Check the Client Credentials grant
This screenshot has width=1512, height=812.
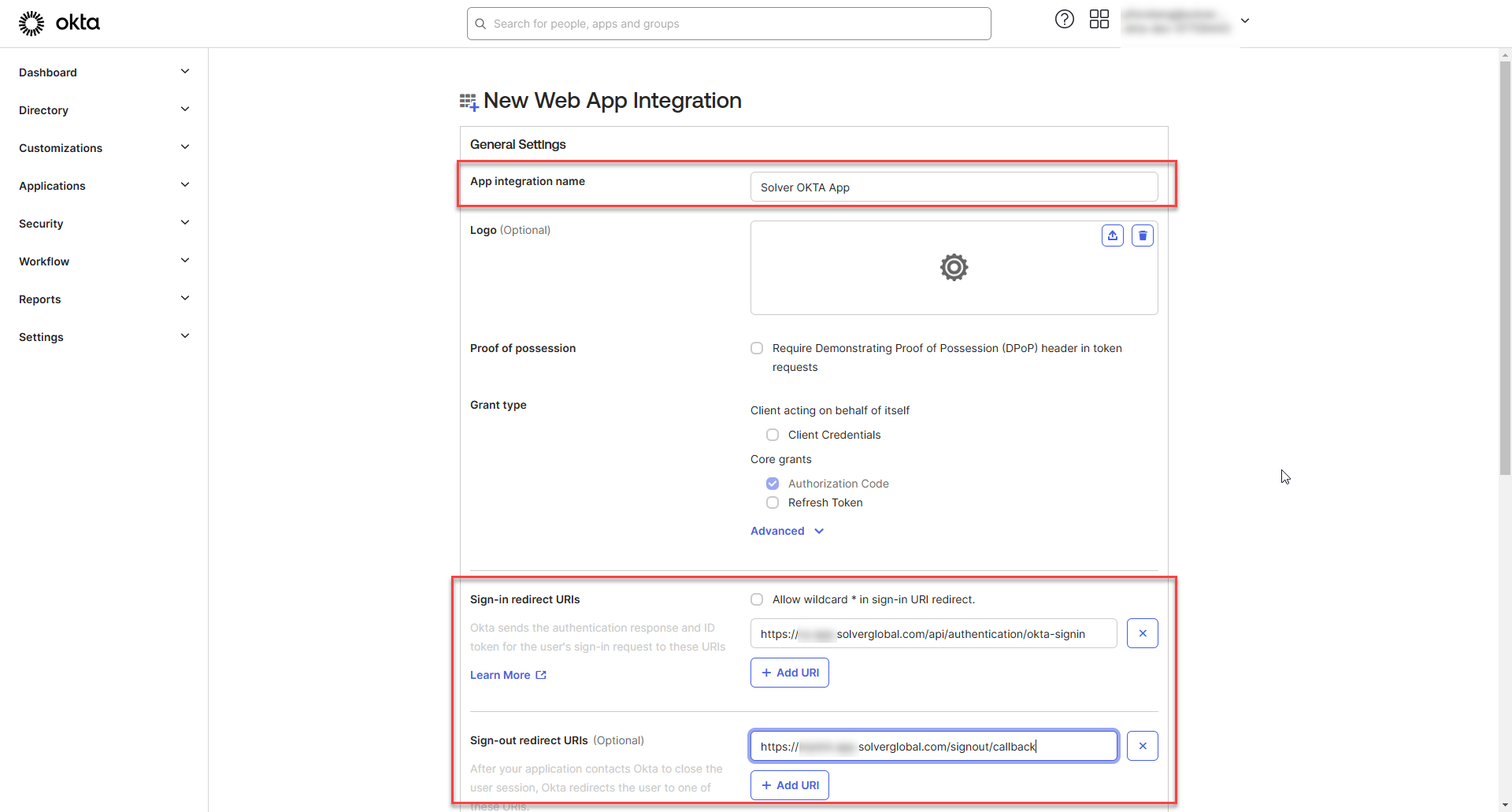coord(773,435)
